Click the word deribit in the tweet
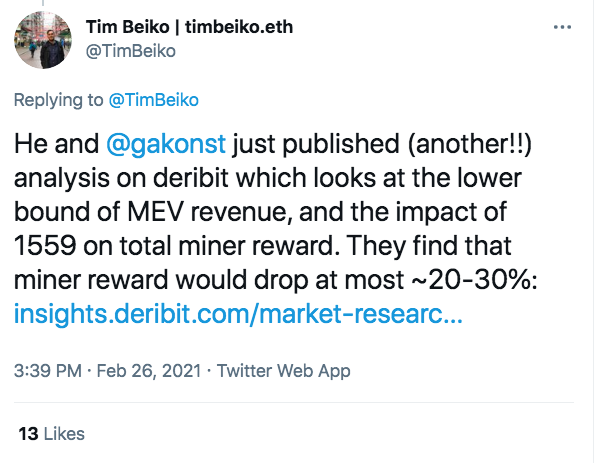595x463 pixels. [x=191, y=178]
